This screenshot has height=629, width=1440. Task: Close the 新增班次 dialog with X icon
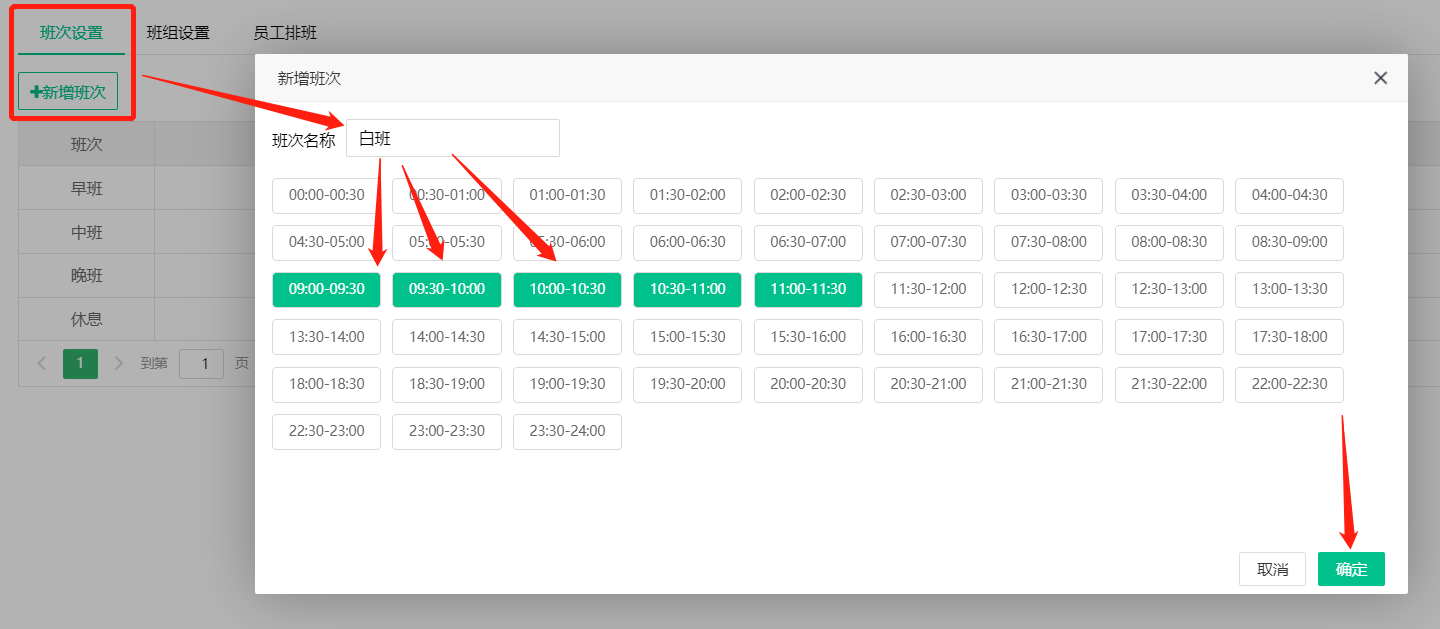pyautogui.click(x=1380, y=78)
